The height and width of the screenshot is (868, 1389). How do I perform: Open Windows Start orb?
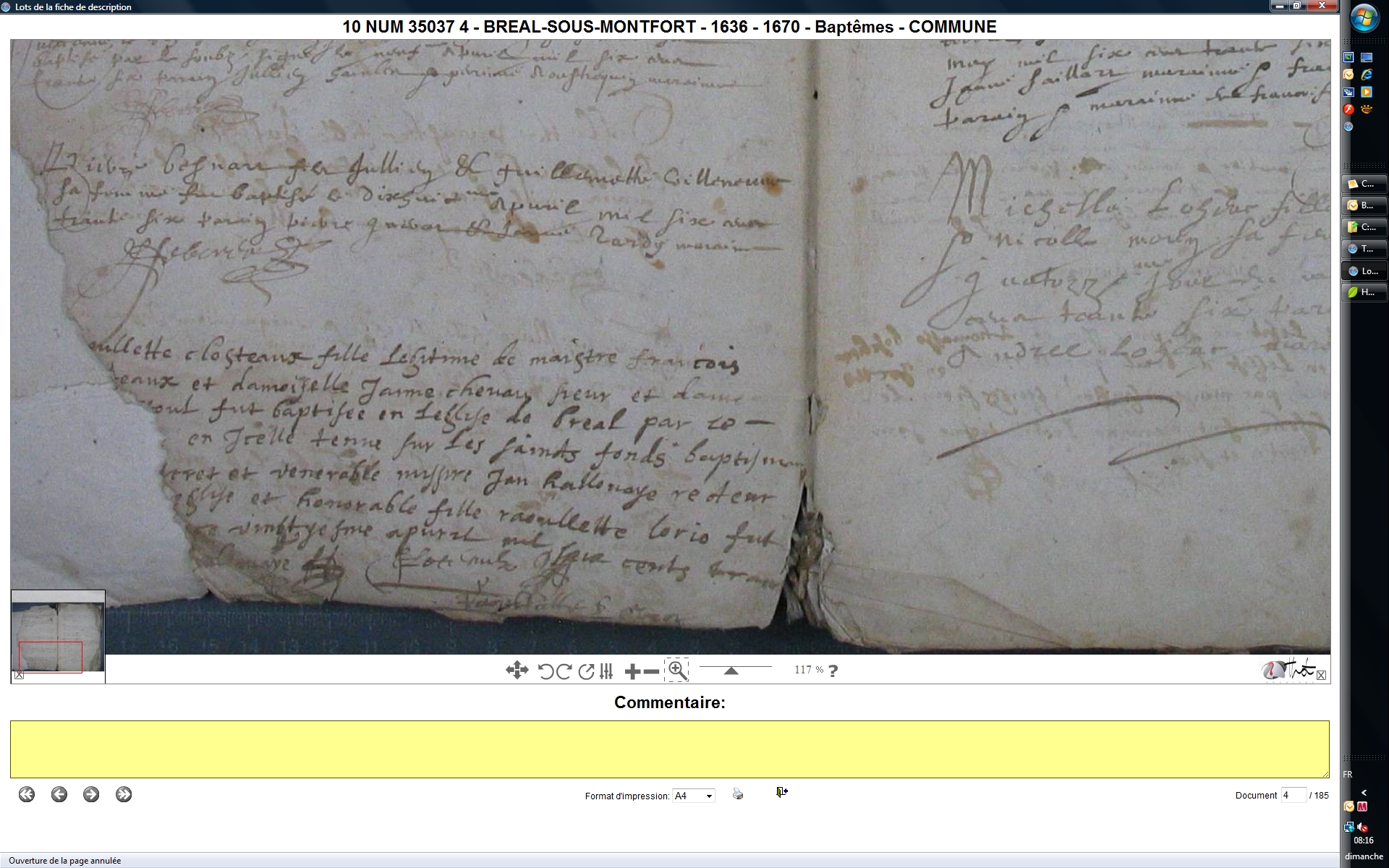[1364, 19]
